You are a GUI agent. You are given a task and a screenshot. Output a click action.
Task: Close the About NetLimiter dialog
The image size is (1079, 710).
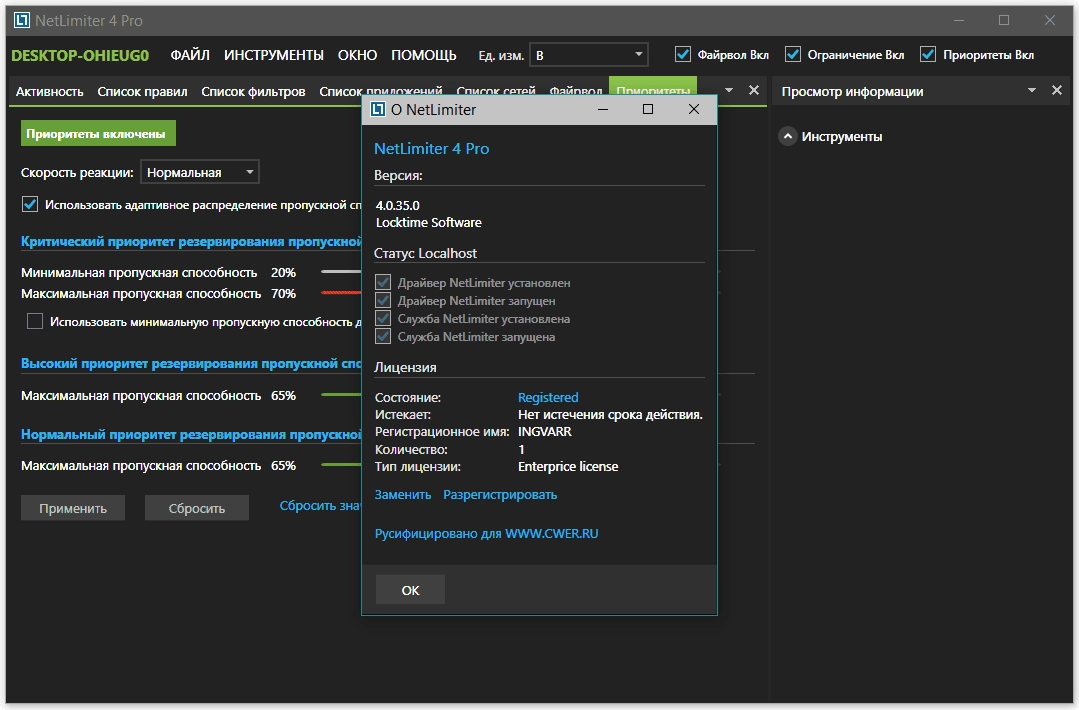click(694, 109)
